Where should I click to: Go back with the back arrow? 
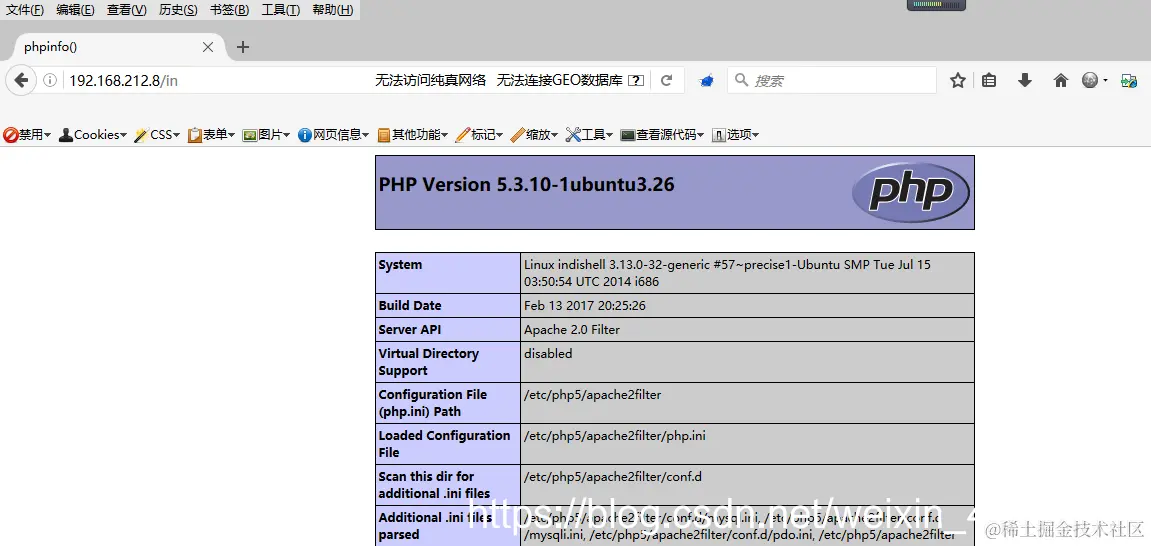pos(21,80)
